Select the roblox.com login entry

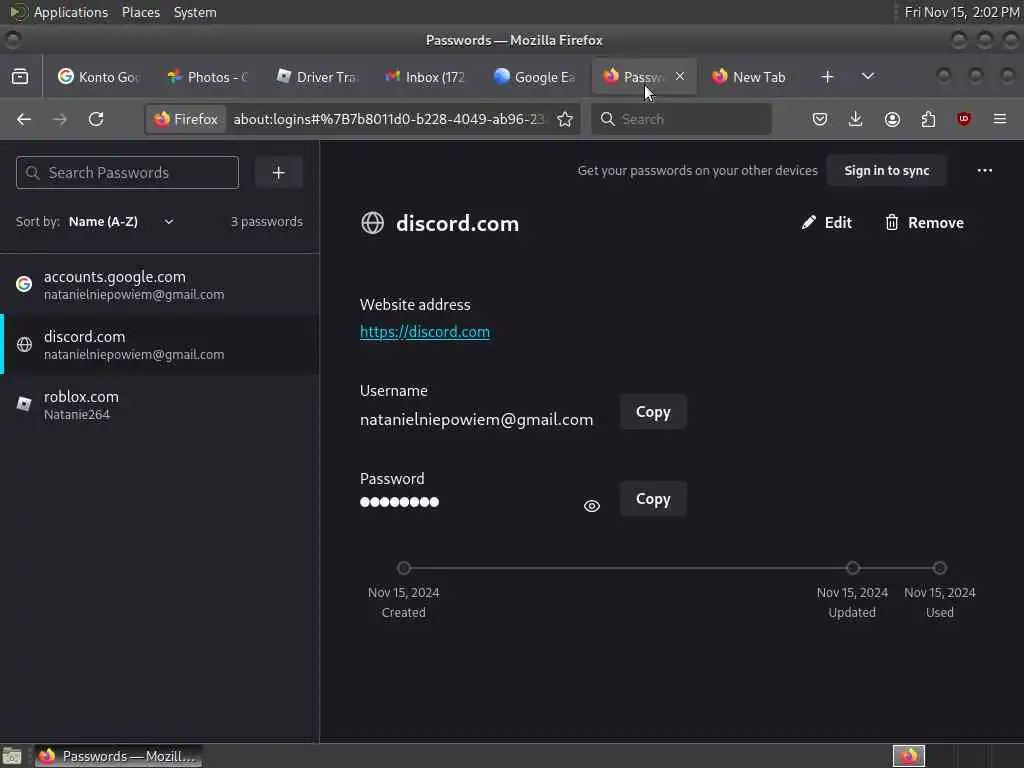point(160,405)
